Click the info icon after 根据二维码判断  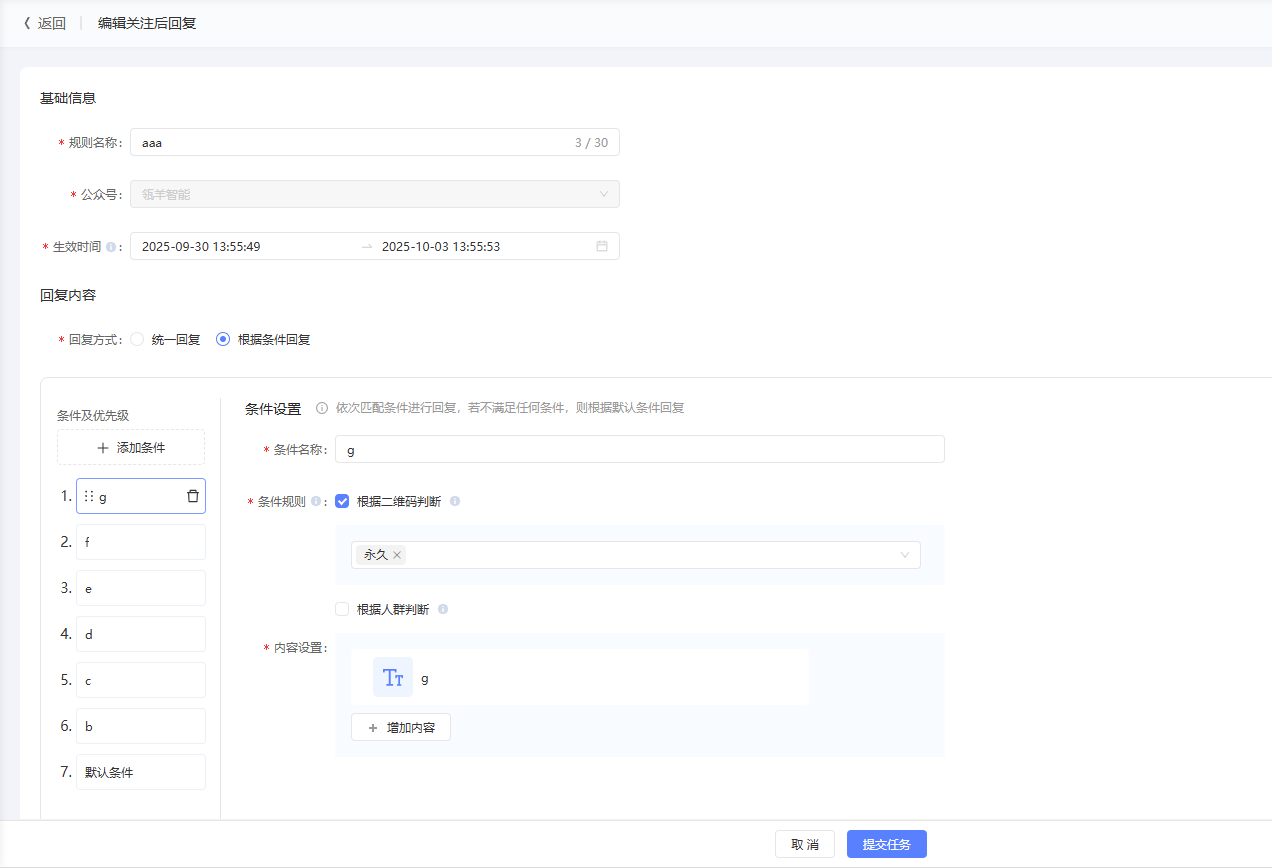click(x=455, y=502)
